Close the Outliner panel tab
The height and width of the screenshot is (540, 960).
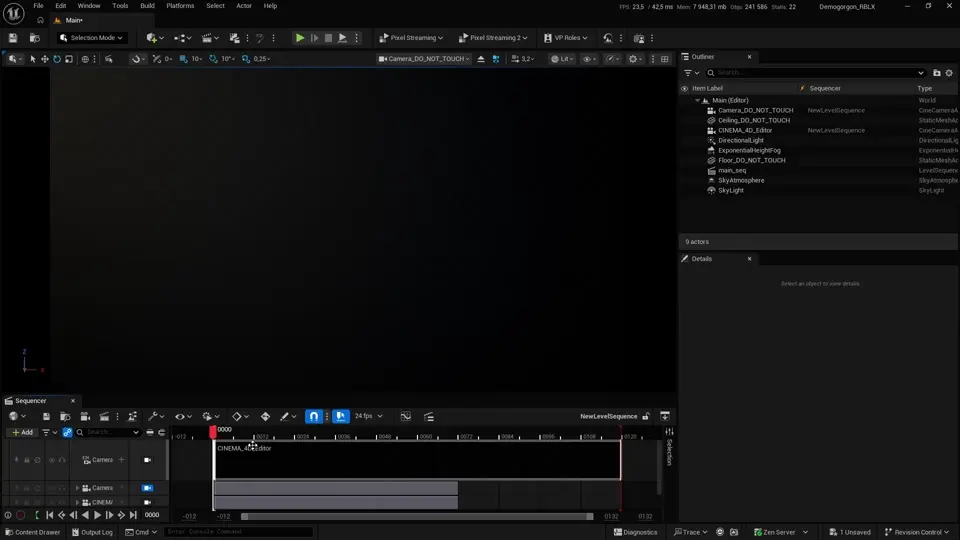coord(749,56)
